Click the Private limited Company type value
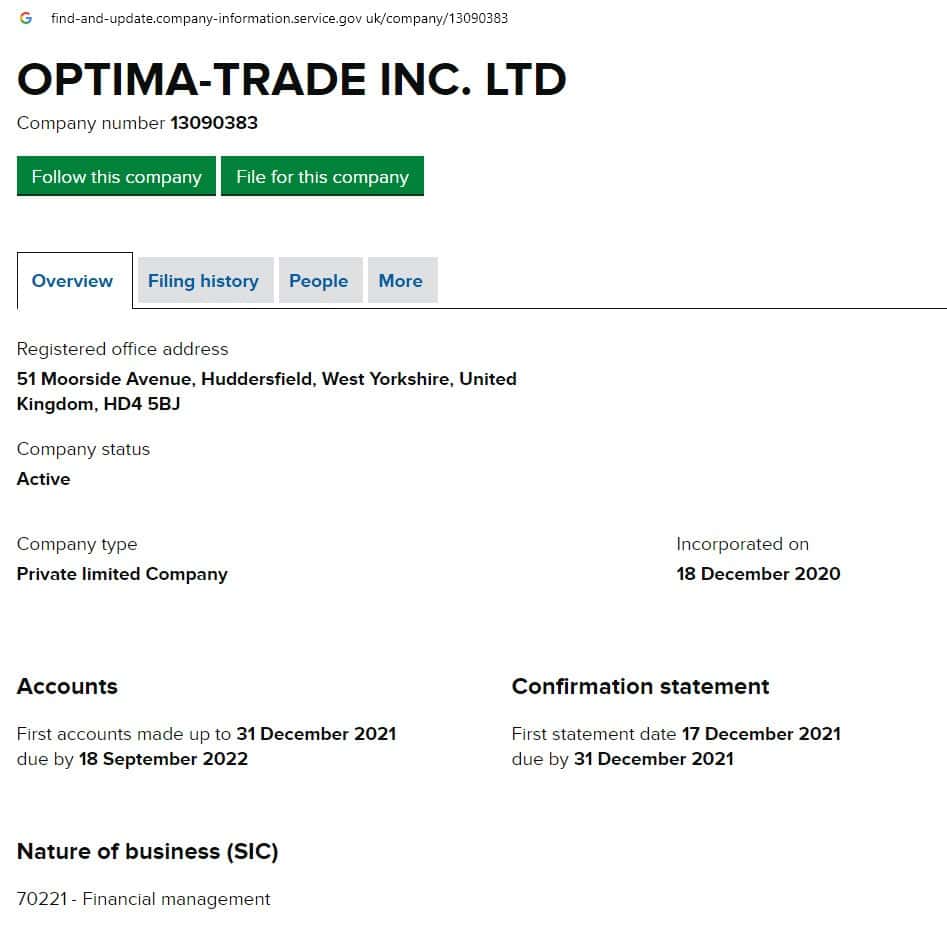This screenshot has width=947, height=951. coord(122,574)
